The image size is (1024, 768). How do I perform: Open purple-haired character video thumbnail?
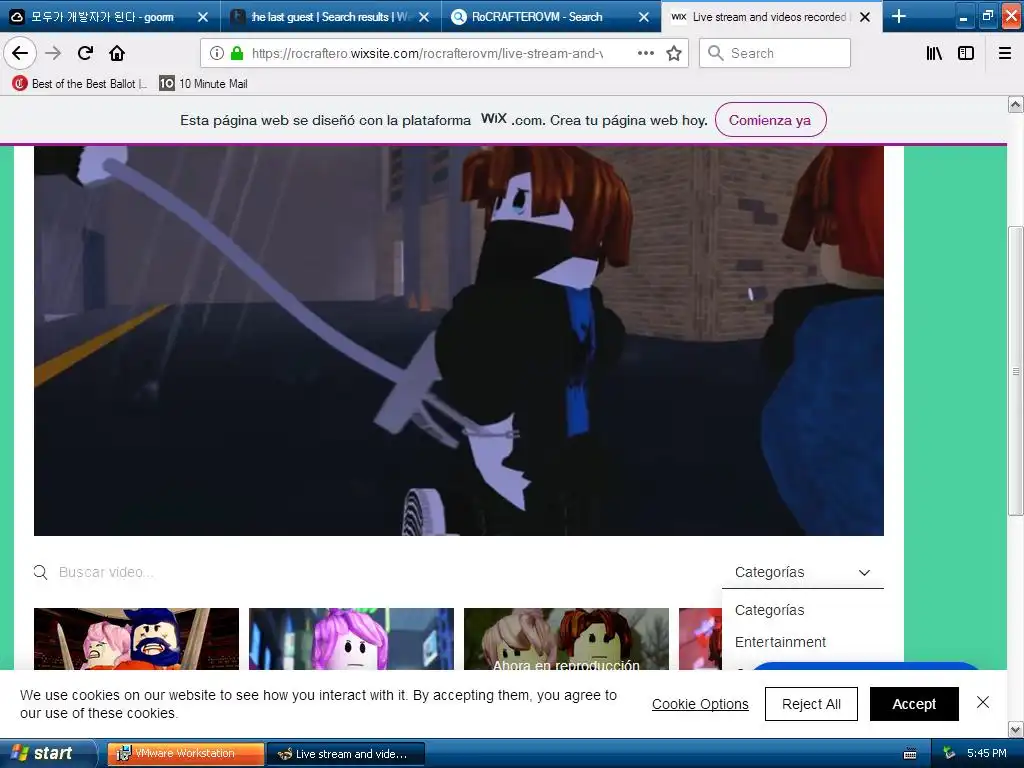[x=351, y=639]
